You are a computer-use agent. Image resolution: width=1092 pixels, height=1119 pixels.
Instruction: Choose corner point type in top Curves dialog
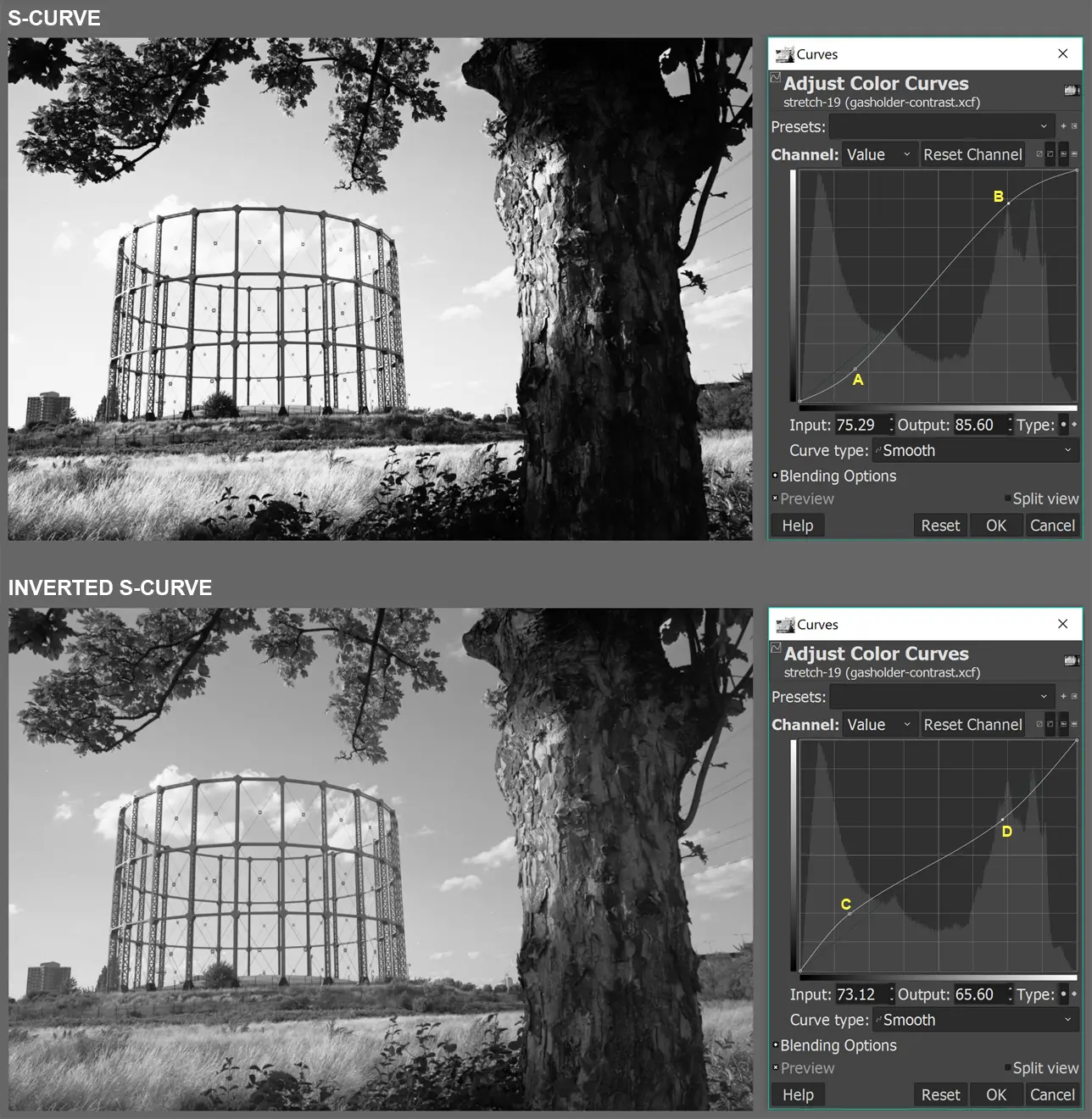click(x=1074, y=425)
